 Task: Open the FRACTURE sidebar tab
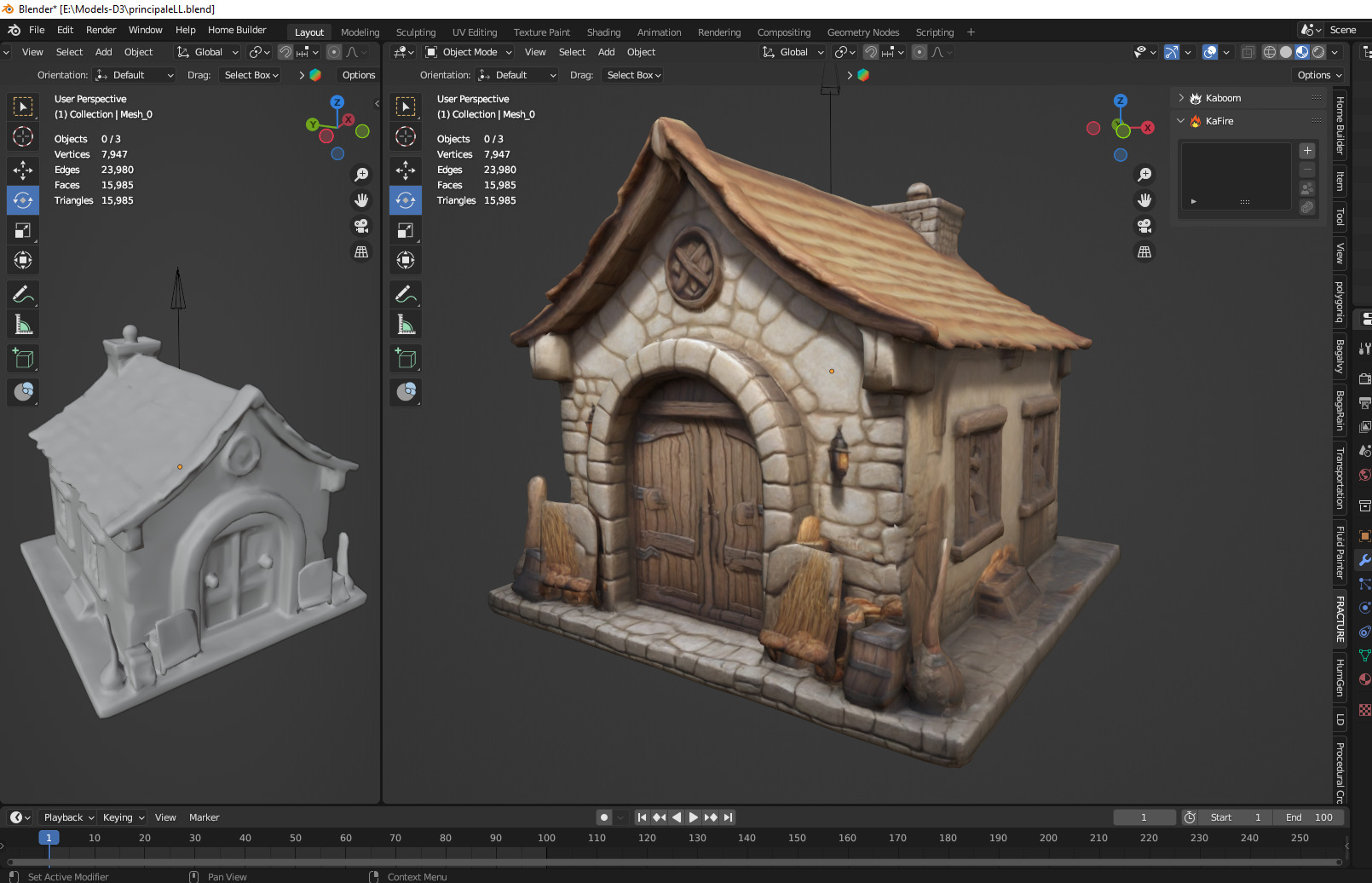tap(1340, 619)
